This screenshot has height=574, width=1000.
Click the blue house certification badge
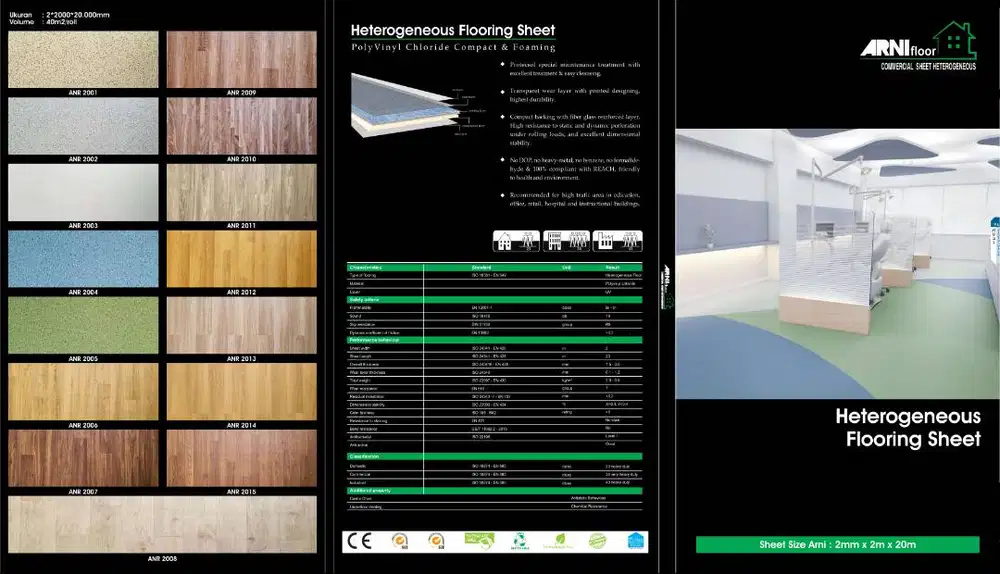click(x=636, y=541)
